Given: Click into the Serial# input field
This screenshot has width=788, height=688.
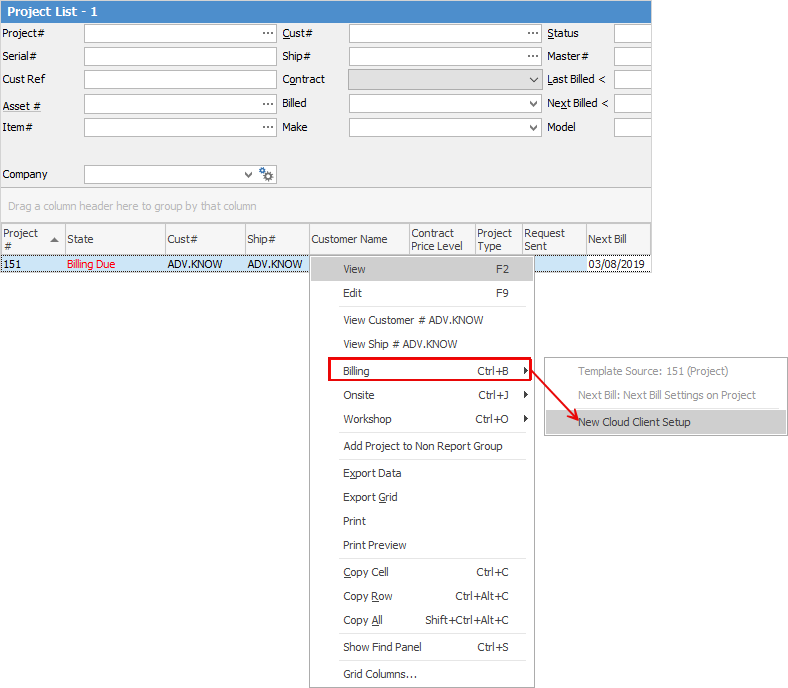Looking at the screenshot, I should click(x=180, y=56).
